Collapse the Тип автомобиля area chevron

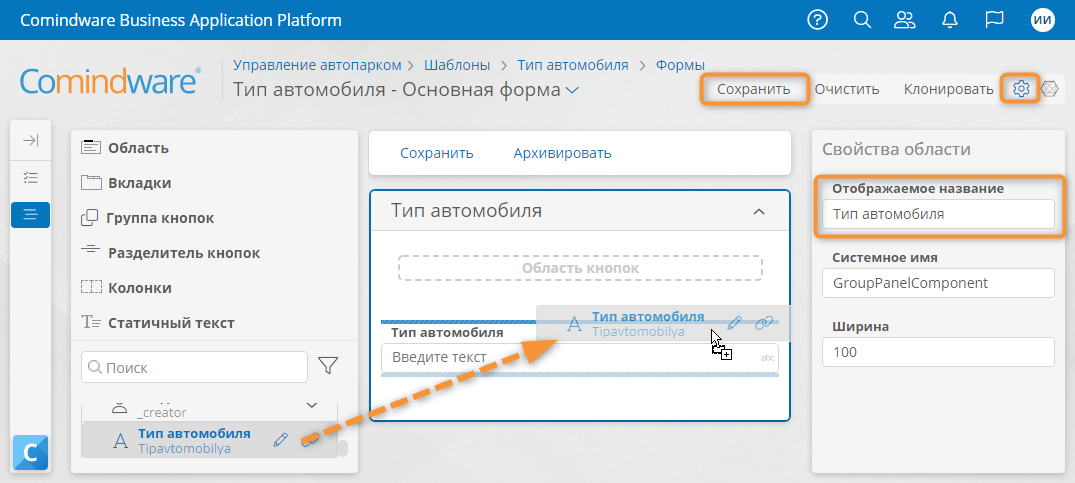pos(759,212)
